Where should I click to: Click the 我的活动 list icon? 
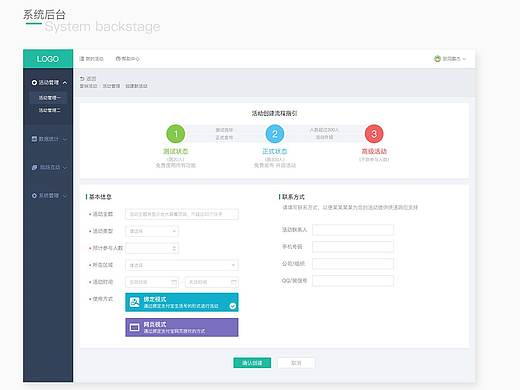[x=82, y=59]
